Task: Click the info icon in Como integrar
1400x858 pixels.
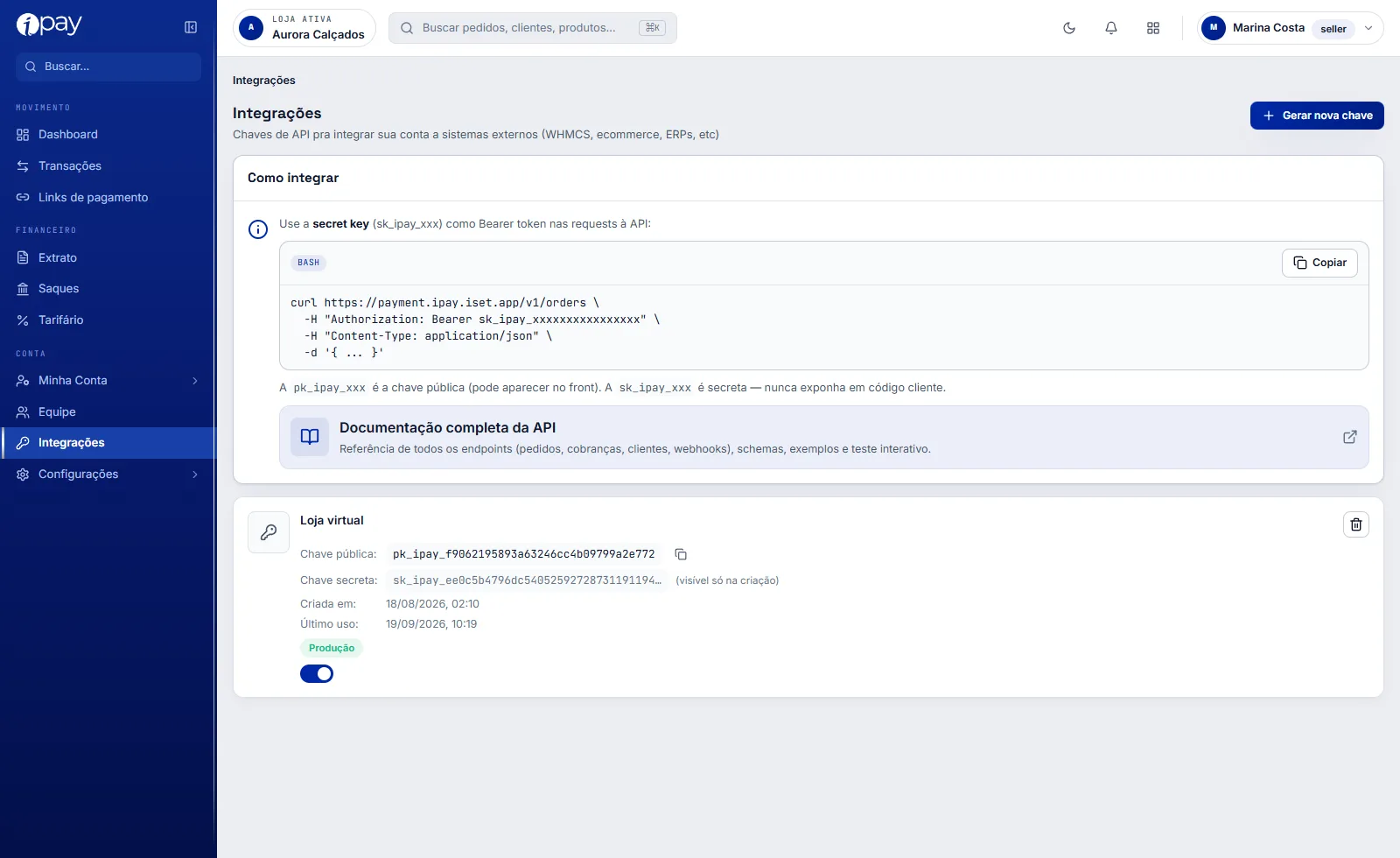Action: 258,229
